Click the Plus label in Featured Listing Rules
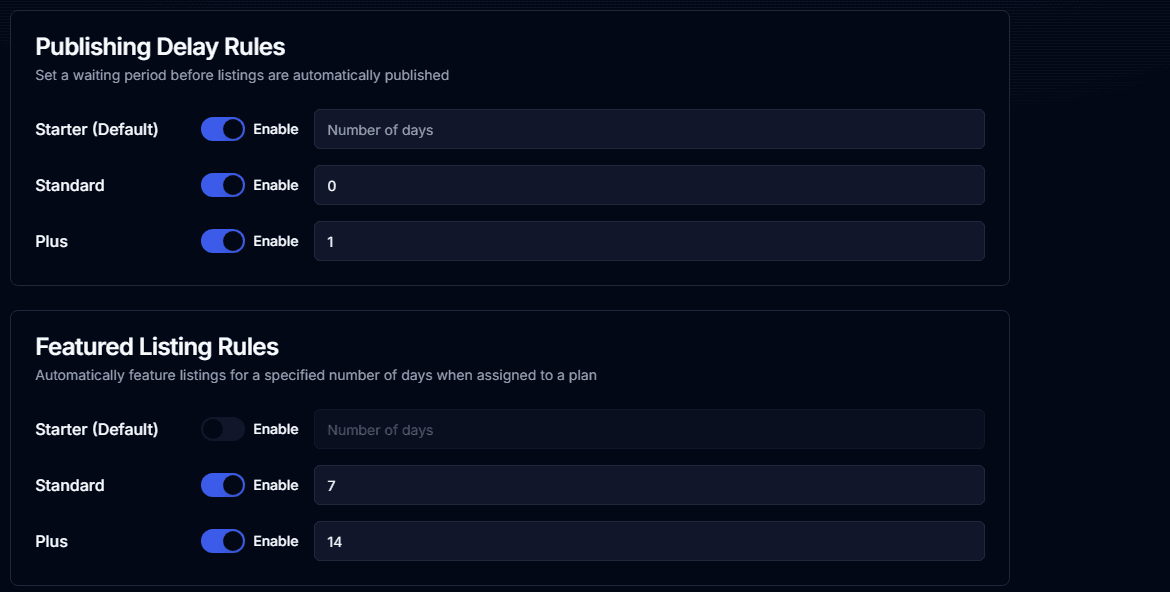The image size is (1170, 592). point(51,541)
